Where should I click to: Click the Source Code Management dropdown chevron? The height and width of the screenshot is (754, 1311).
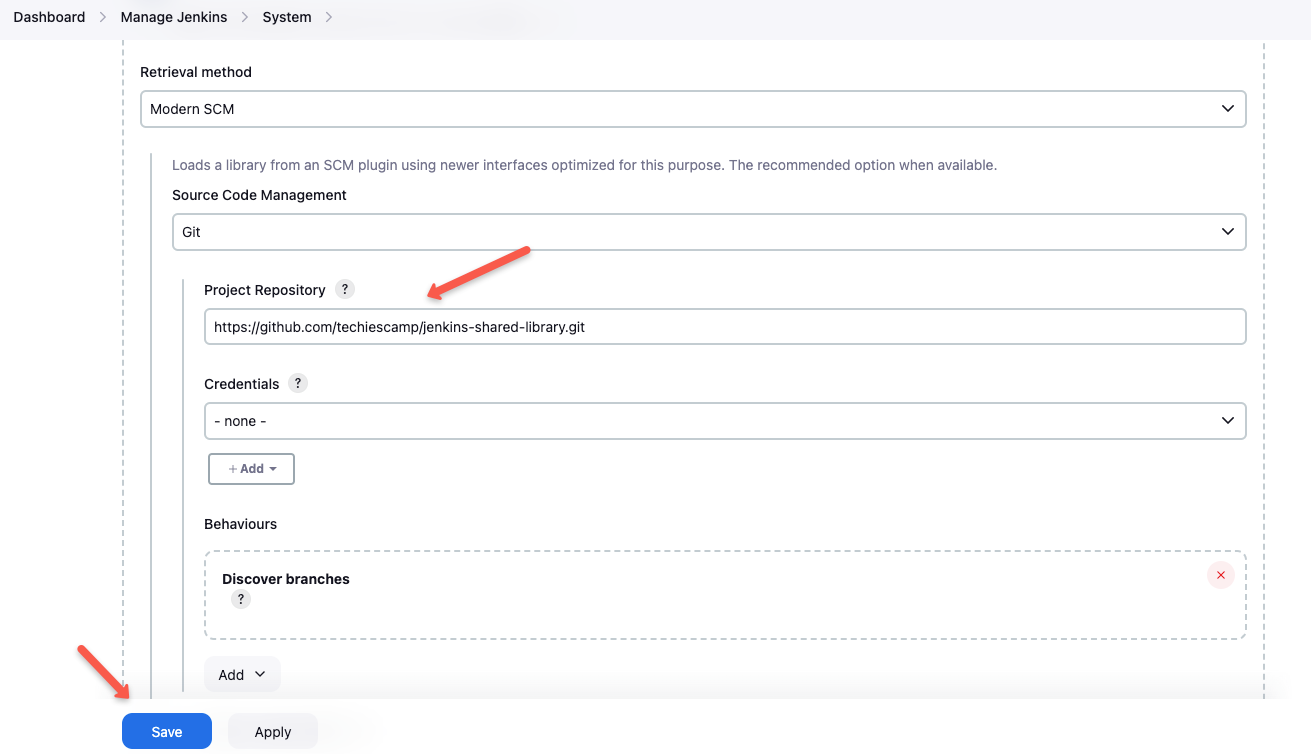point(1228,231)
